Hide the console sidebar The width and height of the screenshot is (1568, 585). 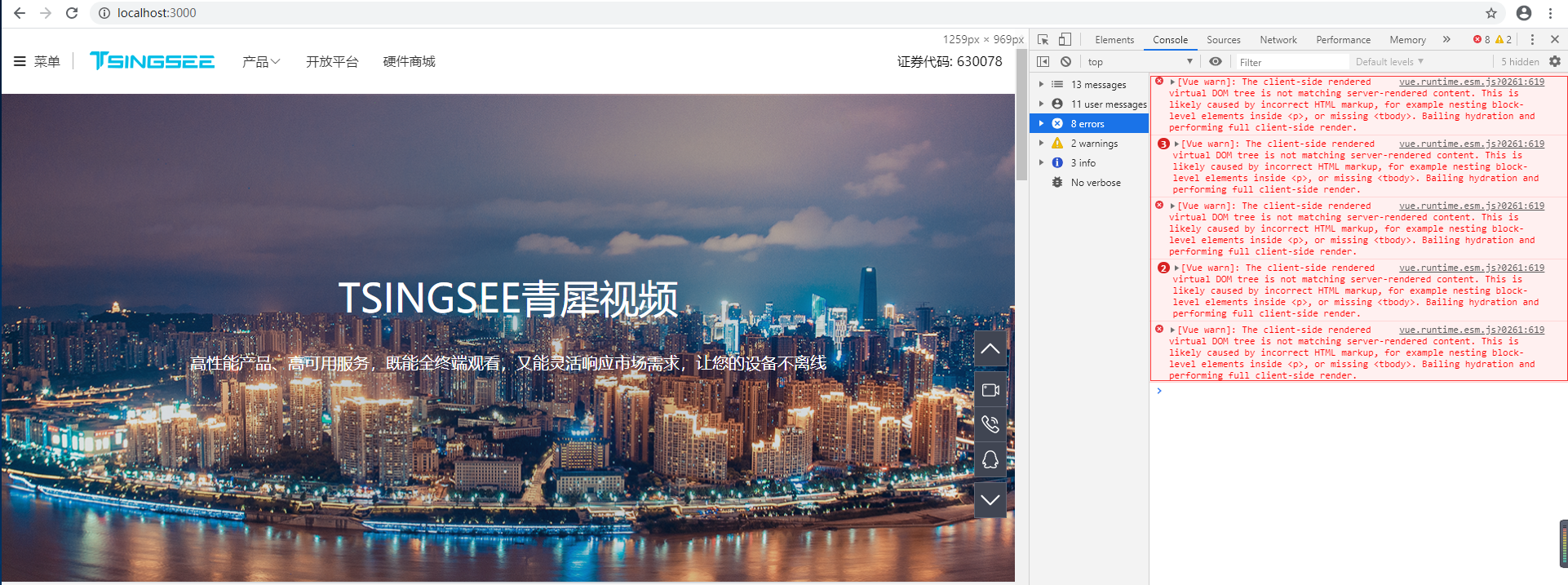(1043, 61)
